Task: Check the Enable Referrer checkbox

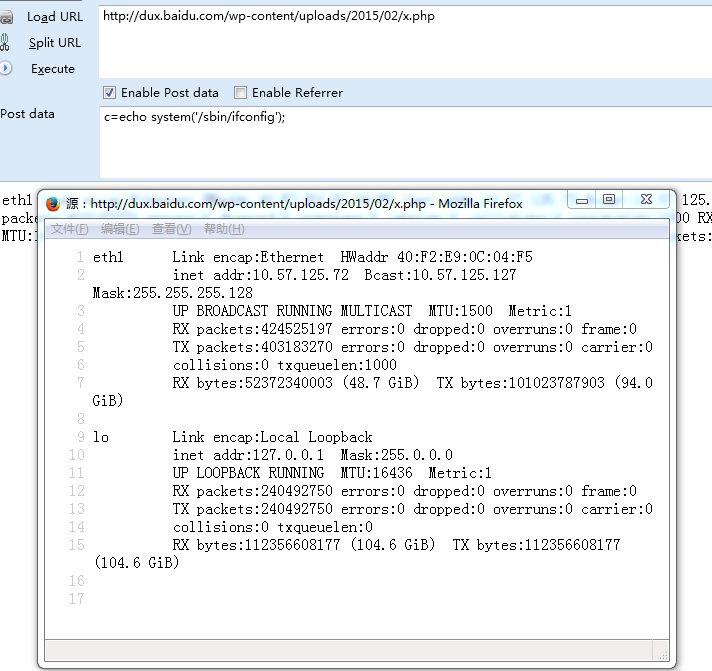Action: click(240, 93)
